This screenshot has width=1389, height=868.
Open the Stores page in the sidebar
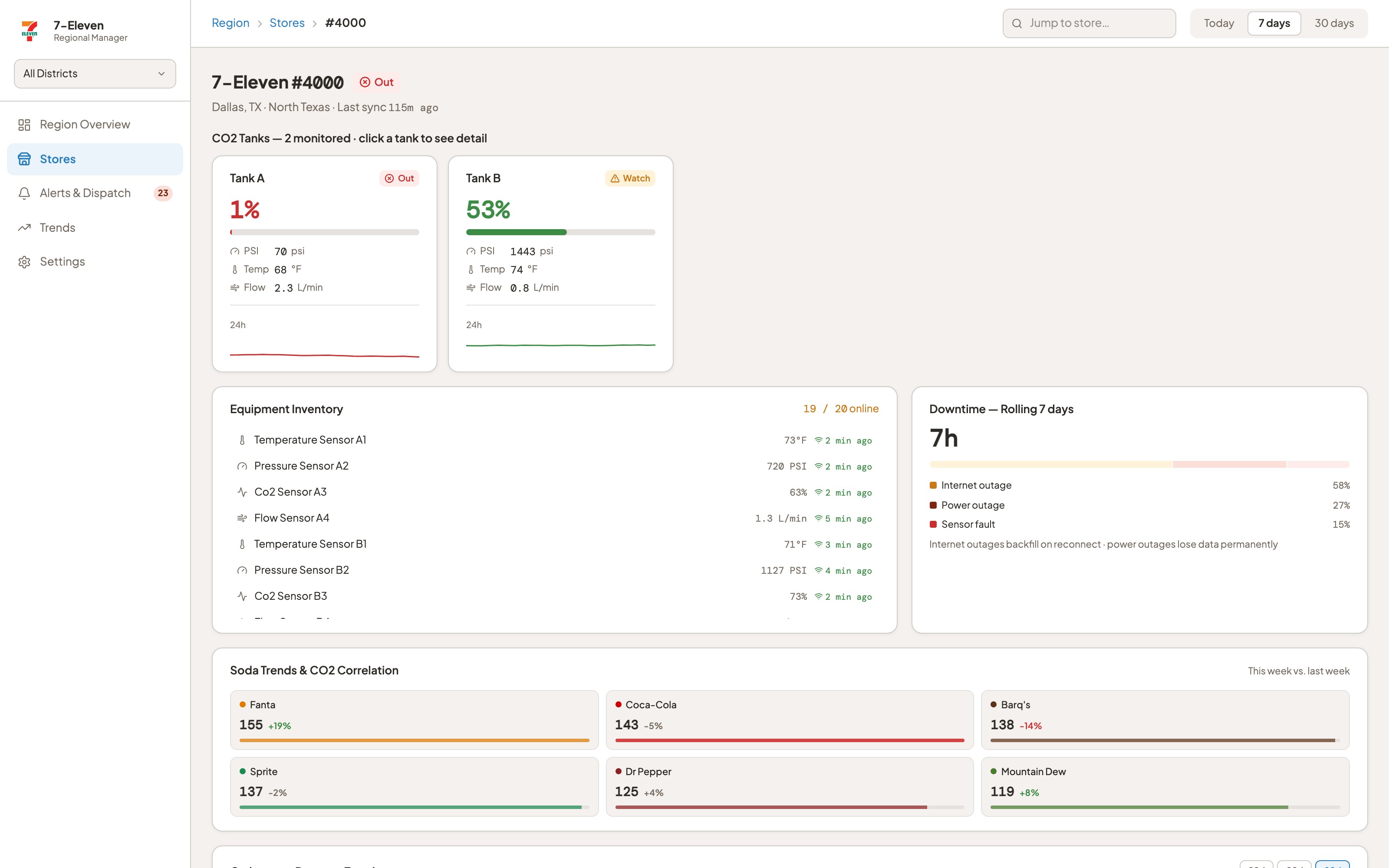[x=95, y=159]
